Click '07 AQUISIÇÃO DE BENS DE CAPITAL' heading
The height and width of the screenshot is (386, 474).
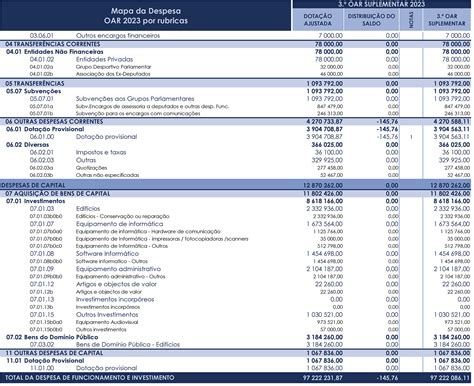(57, 193)
